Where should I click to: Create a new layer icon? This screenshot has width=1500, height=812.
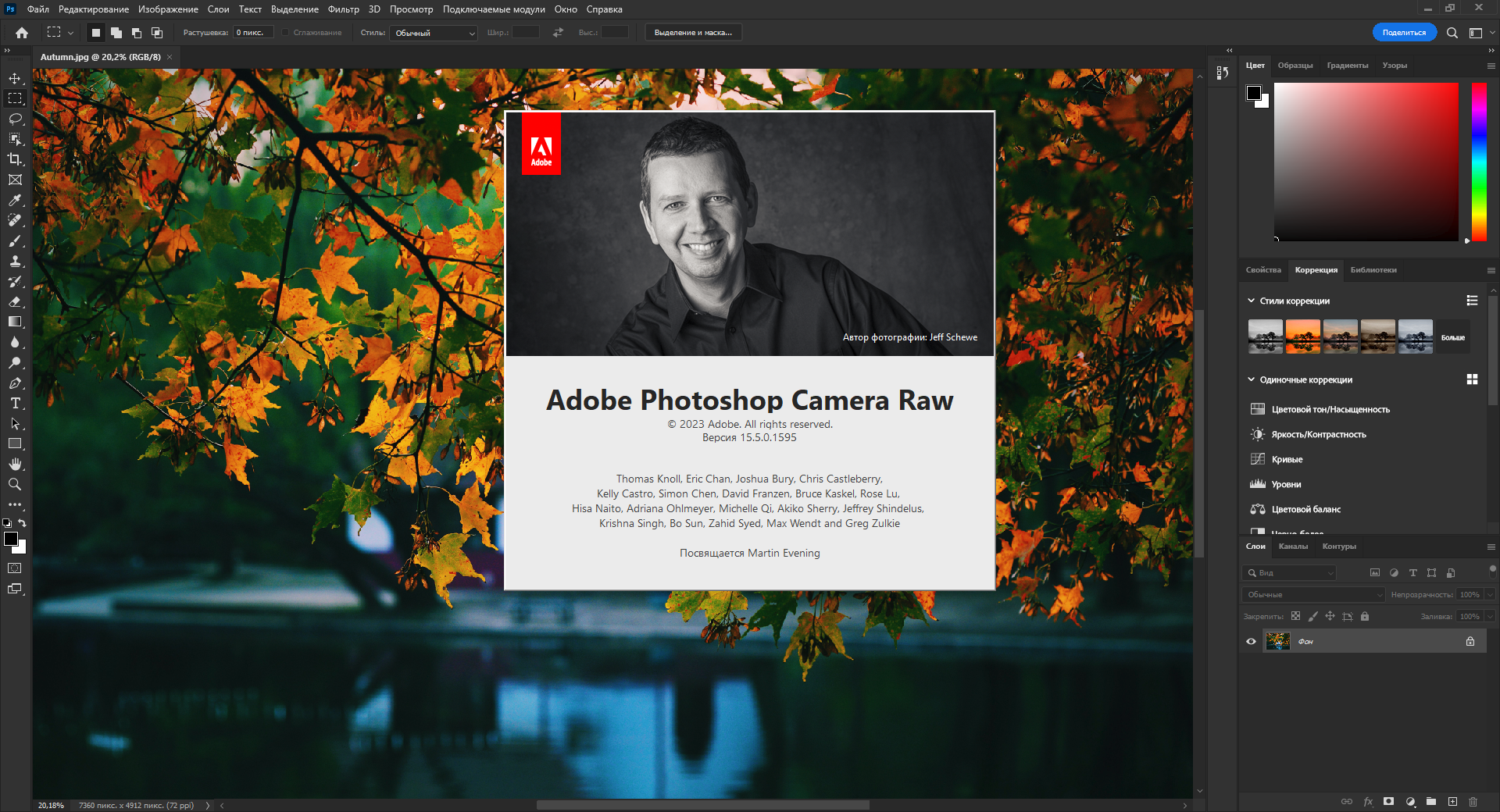pos(1452,802)
